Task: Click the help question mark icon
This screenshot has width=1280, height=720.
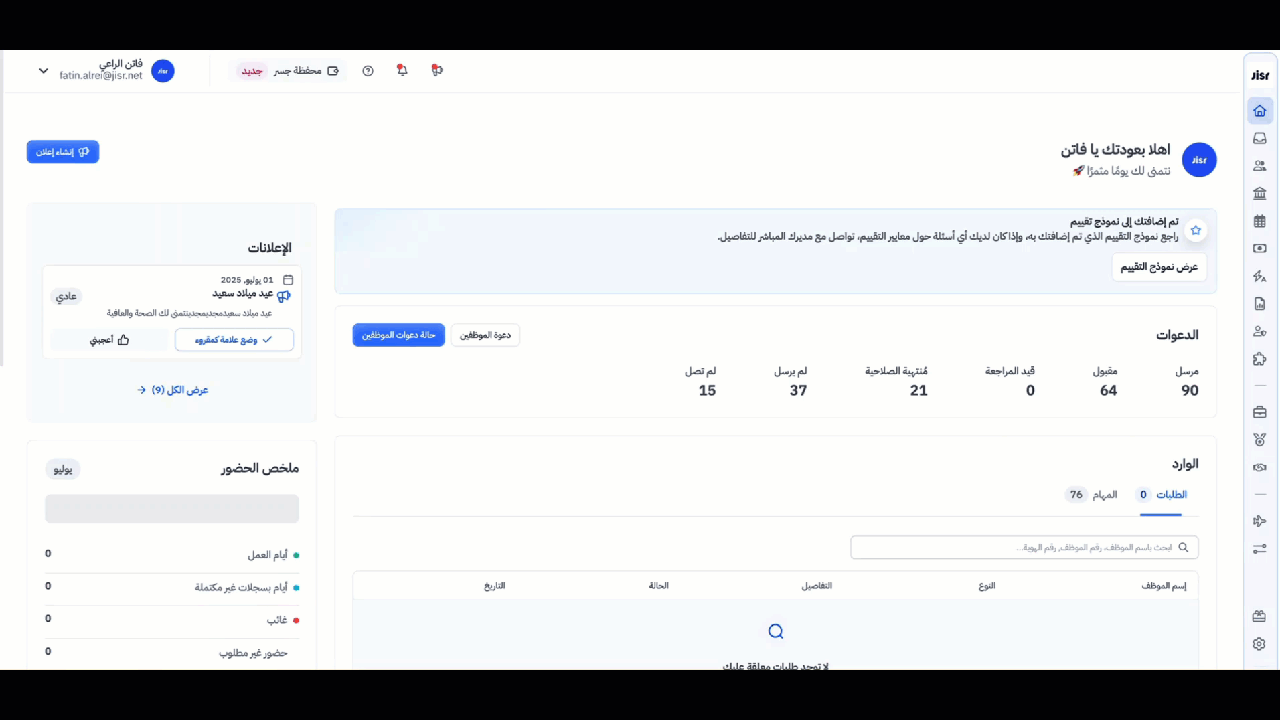Action: (x=368, y=71)
